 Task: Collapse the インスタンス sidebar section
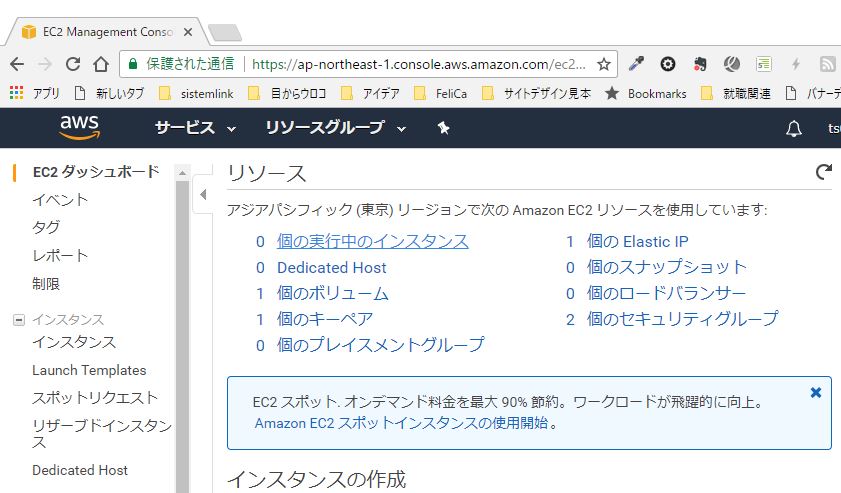[19, 320]
